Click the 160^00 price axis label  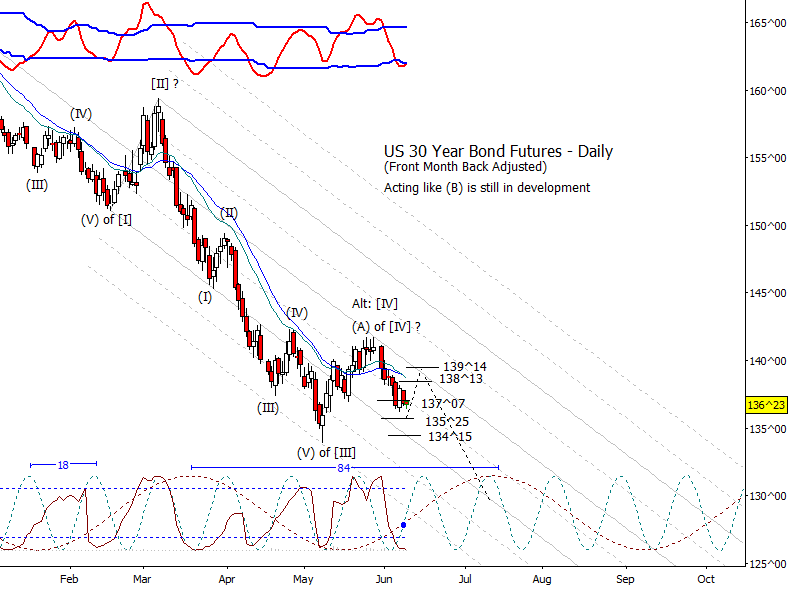[x=768, y=91]
